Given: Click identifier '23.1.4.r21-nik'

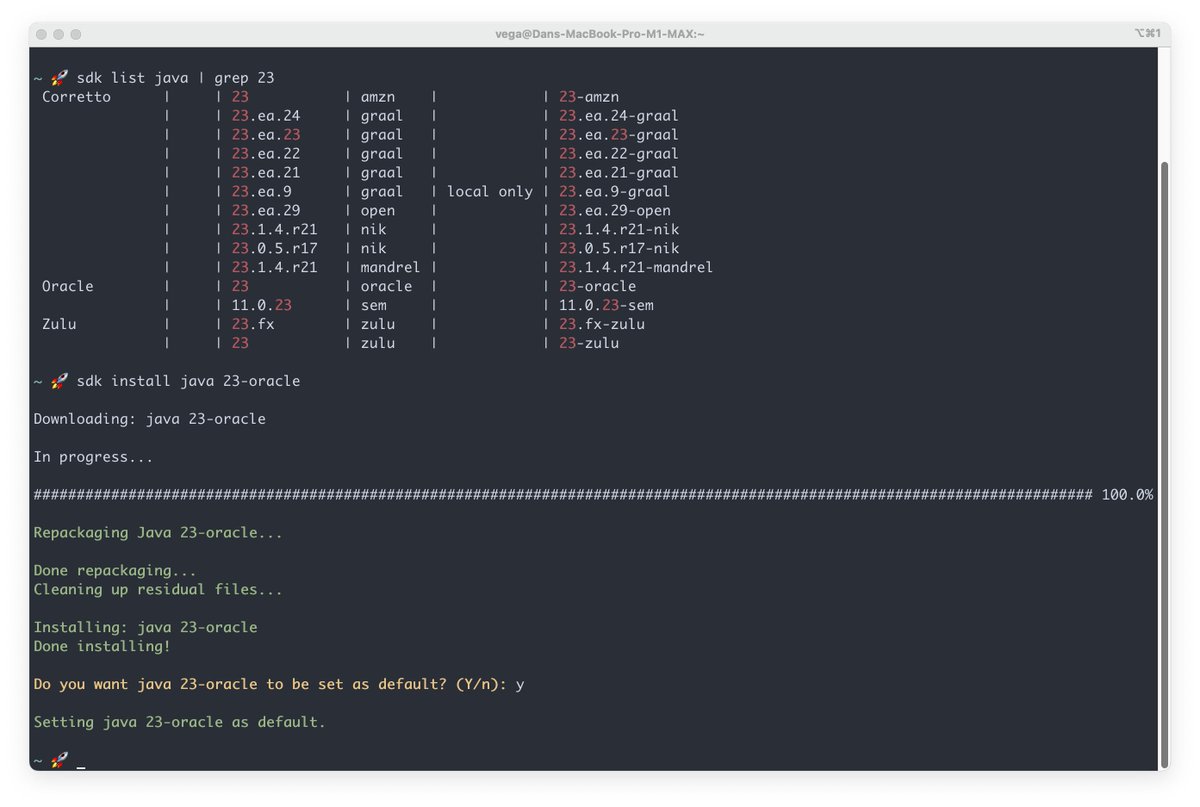Looking at the screenshot, I should pos(619,230).
